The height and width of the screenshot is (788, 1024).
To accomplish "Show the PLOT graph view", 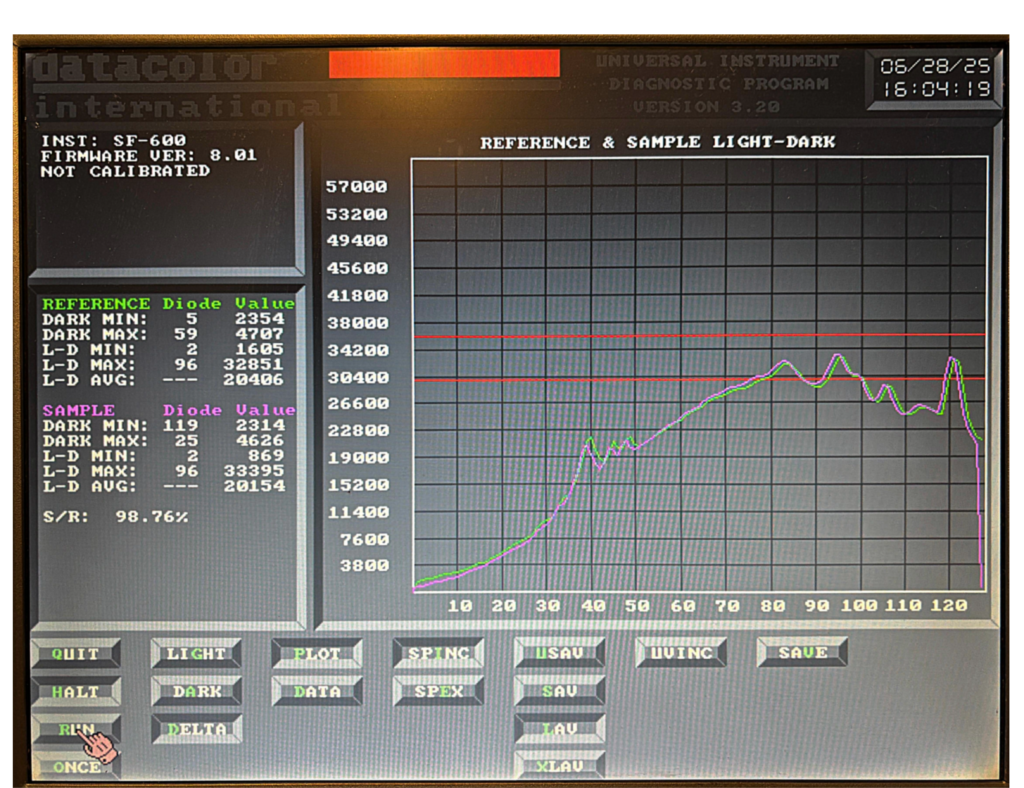I will [317, 654].
